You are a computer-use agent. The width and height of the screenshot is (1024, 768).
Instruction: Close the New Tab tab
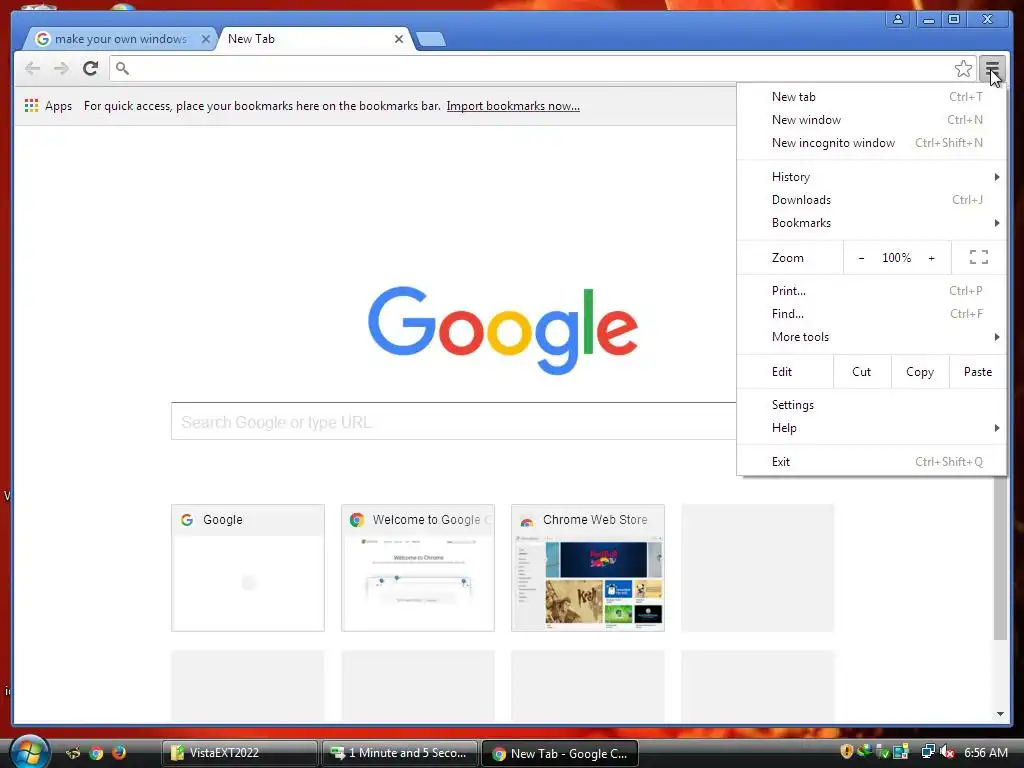(x=398, y=39)
